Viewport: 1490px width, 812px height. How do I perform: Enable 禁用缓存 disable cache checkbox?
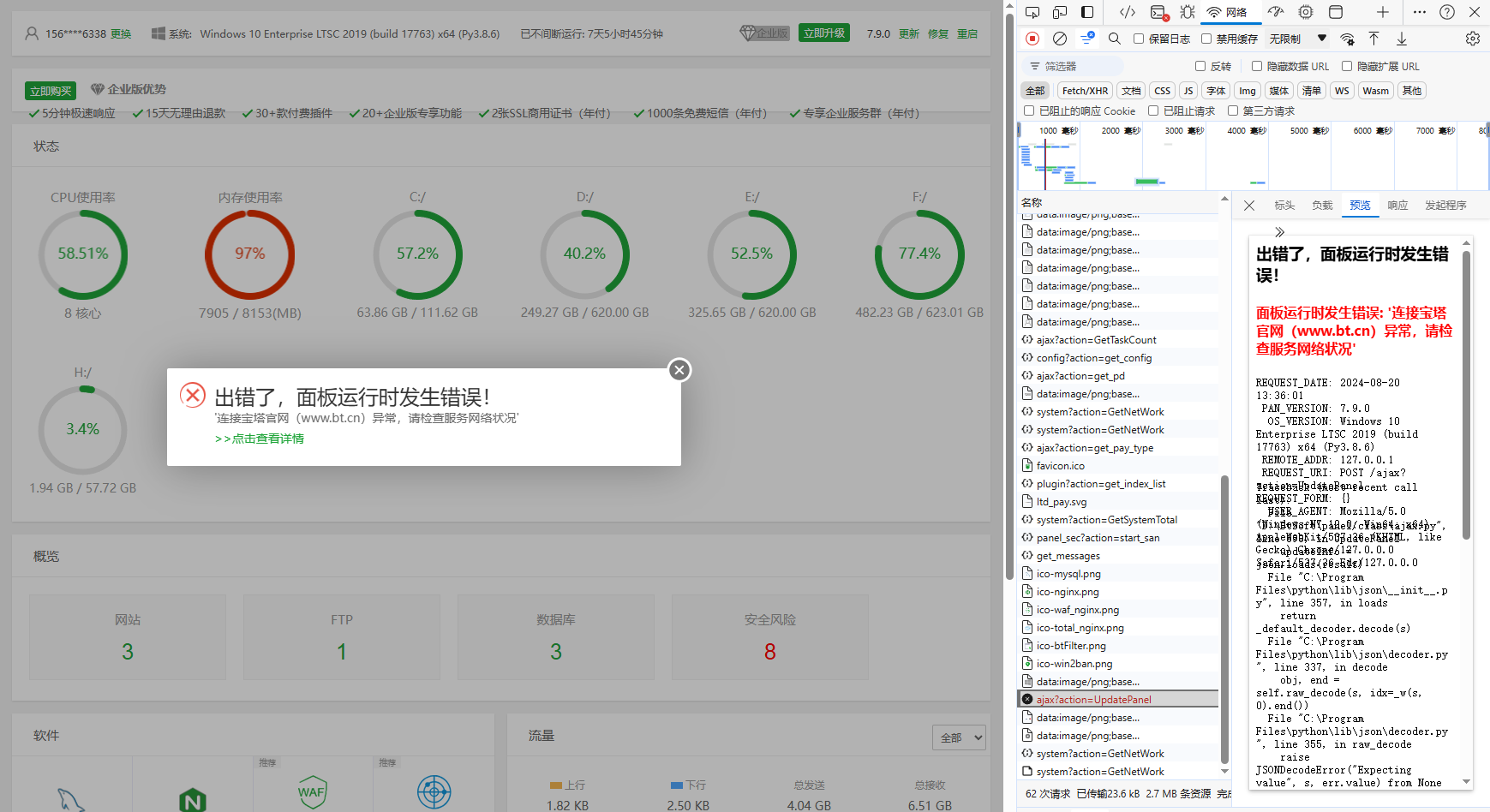(1206, 39)
